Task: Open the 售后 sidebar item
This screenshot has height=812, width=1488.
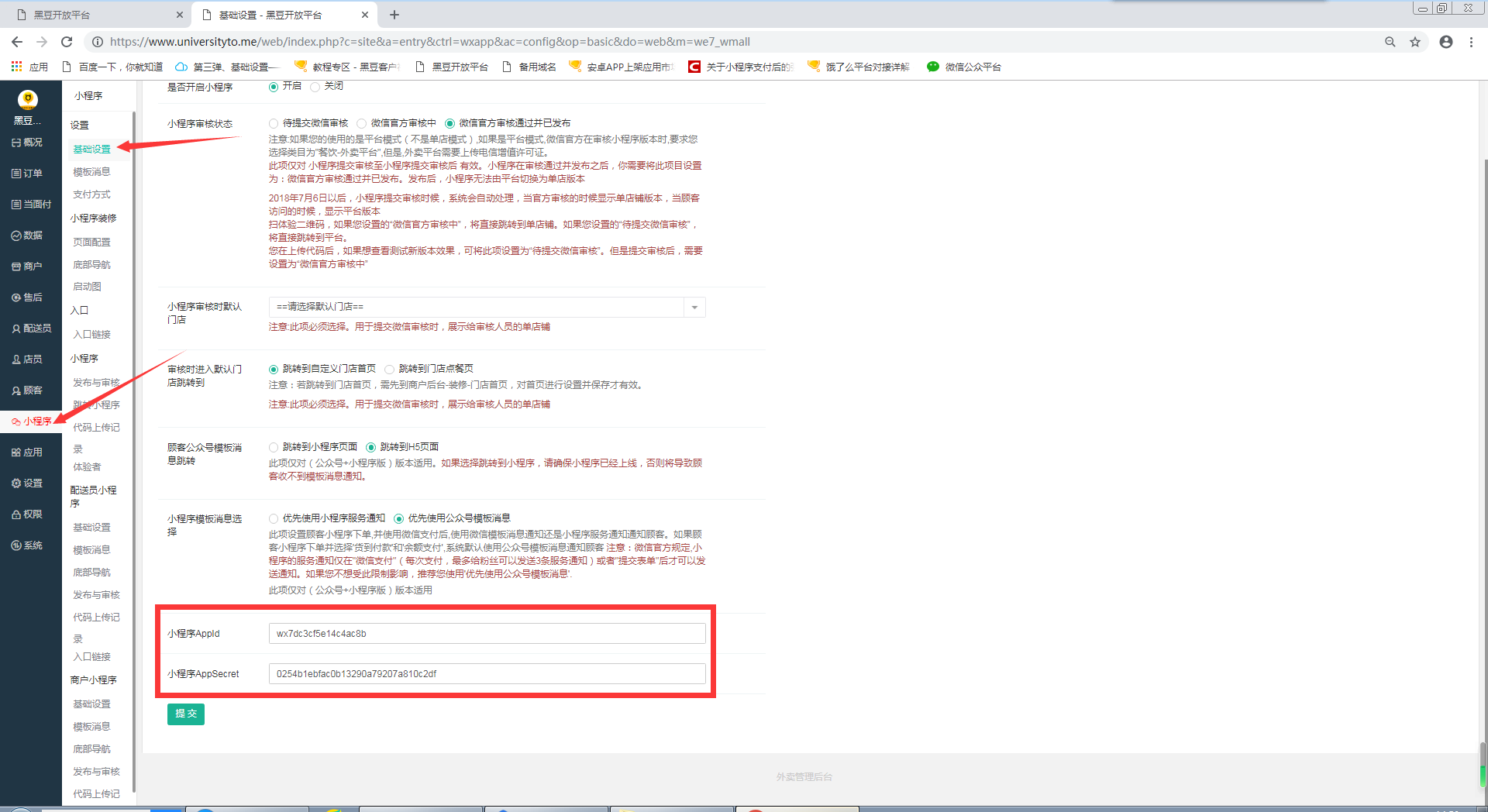Action: (x=28, y=298)
